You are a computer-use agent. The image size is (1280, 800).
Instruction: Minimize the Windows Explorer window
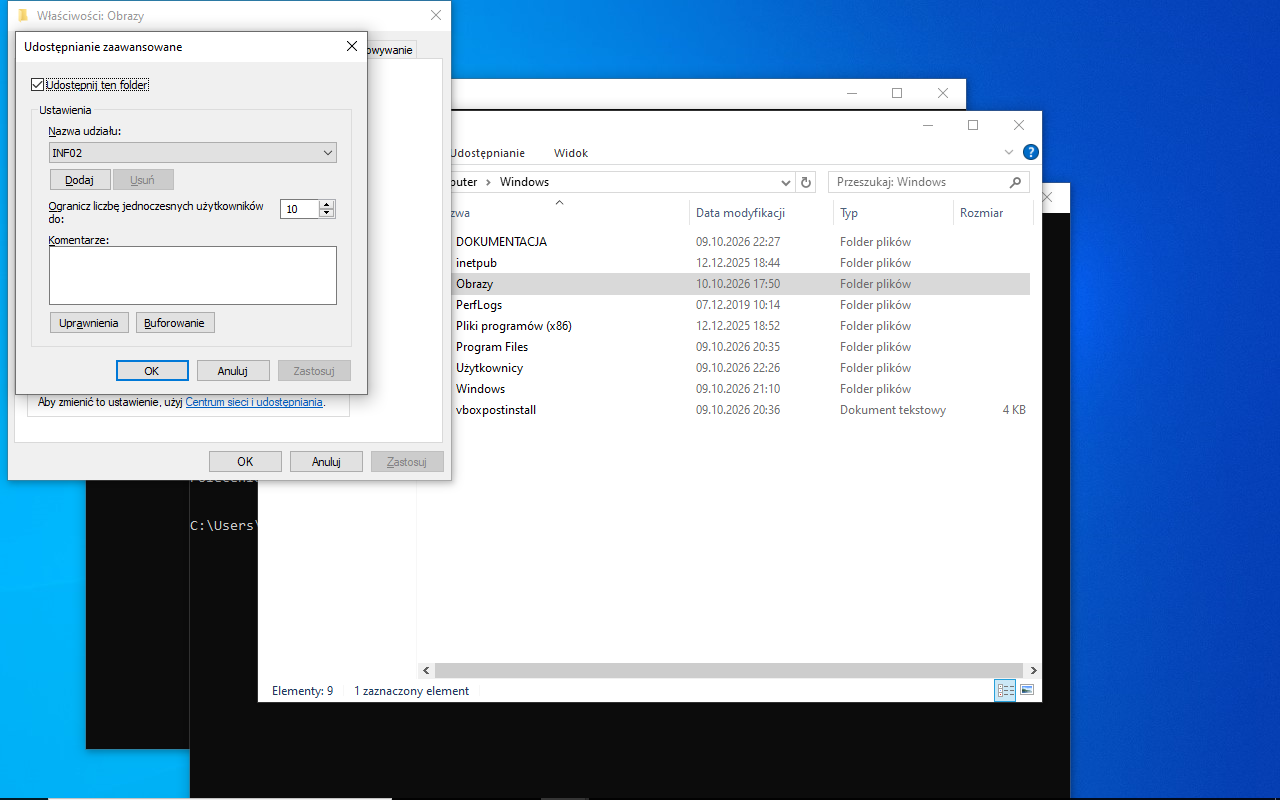coord(929,125)
